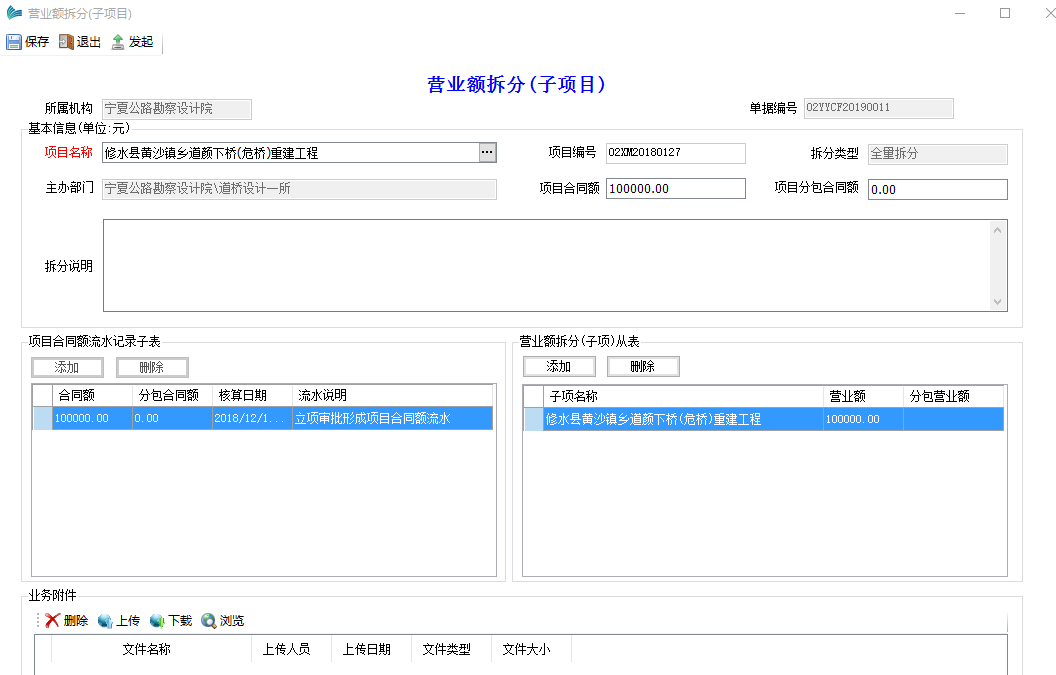Click the 发起 submit toolbar button
Viewport: 1056px width, 675px height.
click(x=132, y=42)
